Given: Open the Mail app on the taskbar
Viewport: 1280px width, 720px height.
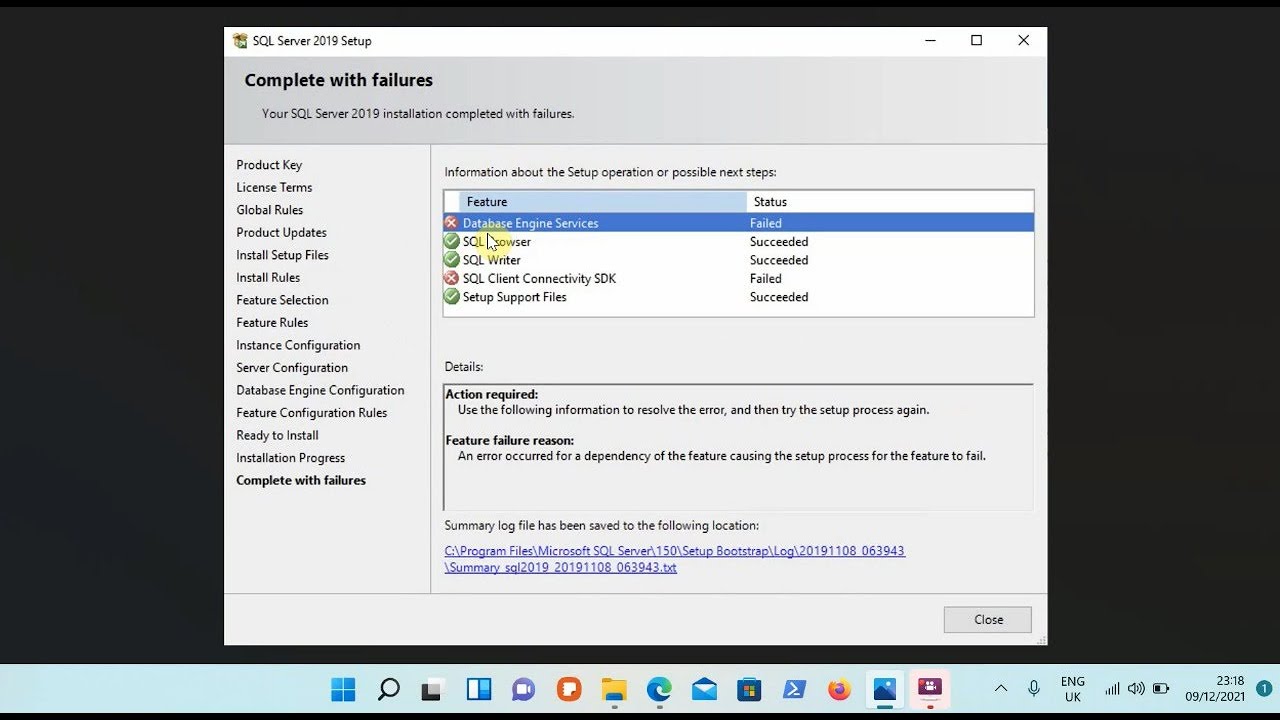Looking at the screenshot, I should pos(704,690).
